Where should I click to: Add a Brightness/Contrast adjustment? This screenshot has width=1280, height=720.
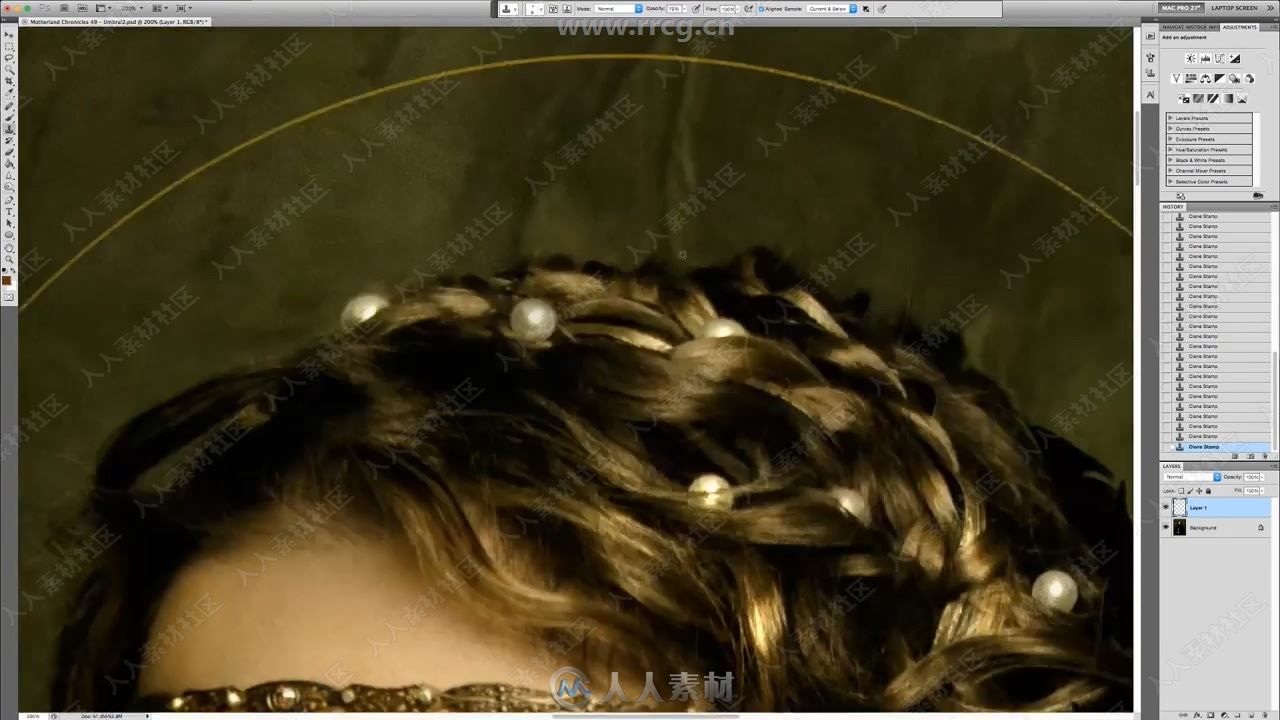[x=1191, y=58]
